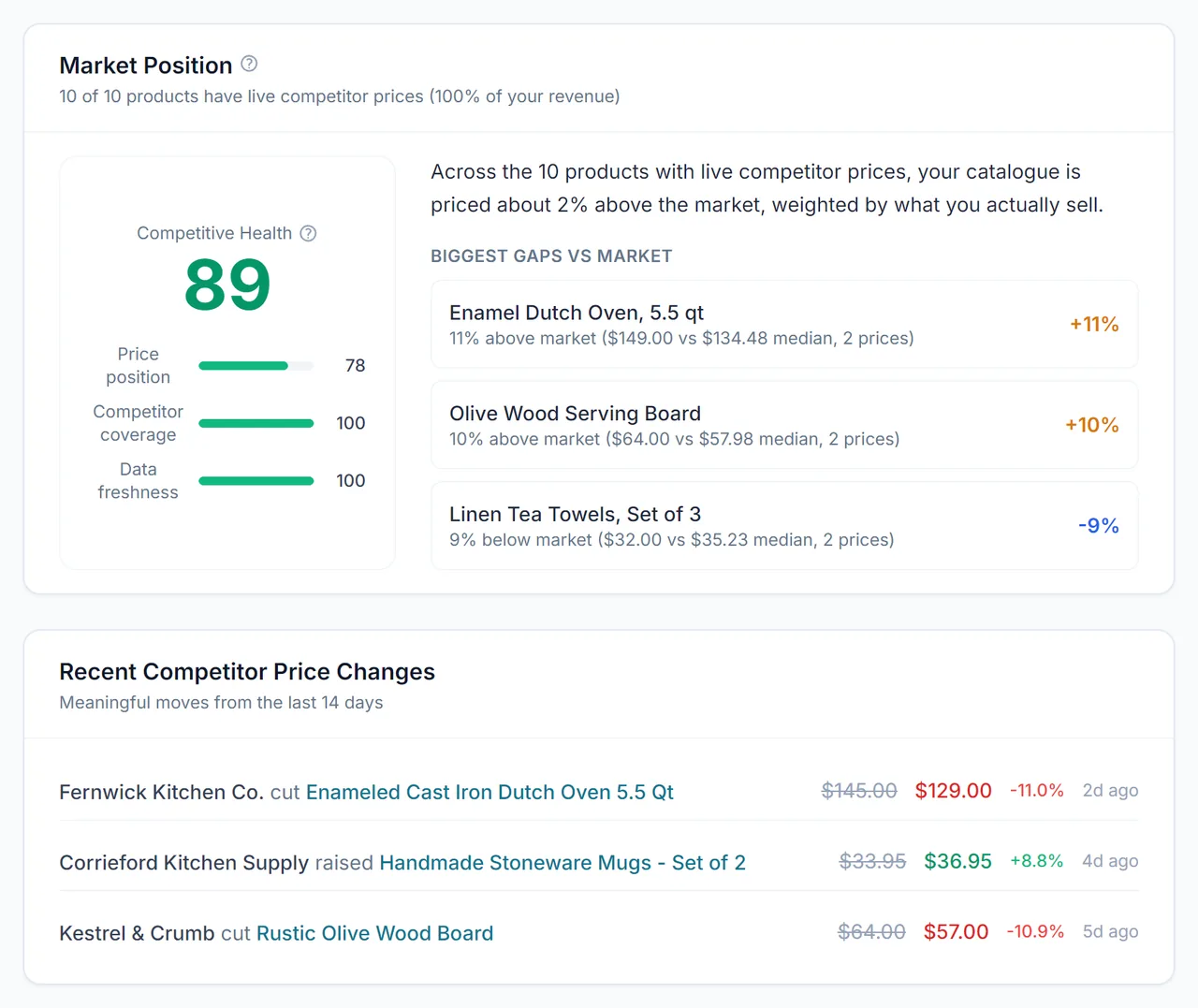Click the BIGGEST GAPS VS MARKET label
Image resolution: width=1198 pixels, height=1008 pixels.
551,256
